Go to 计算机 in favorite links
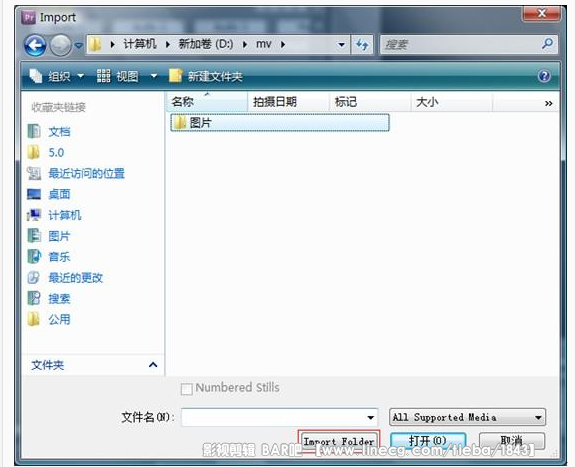 click(x=65, y=215)
